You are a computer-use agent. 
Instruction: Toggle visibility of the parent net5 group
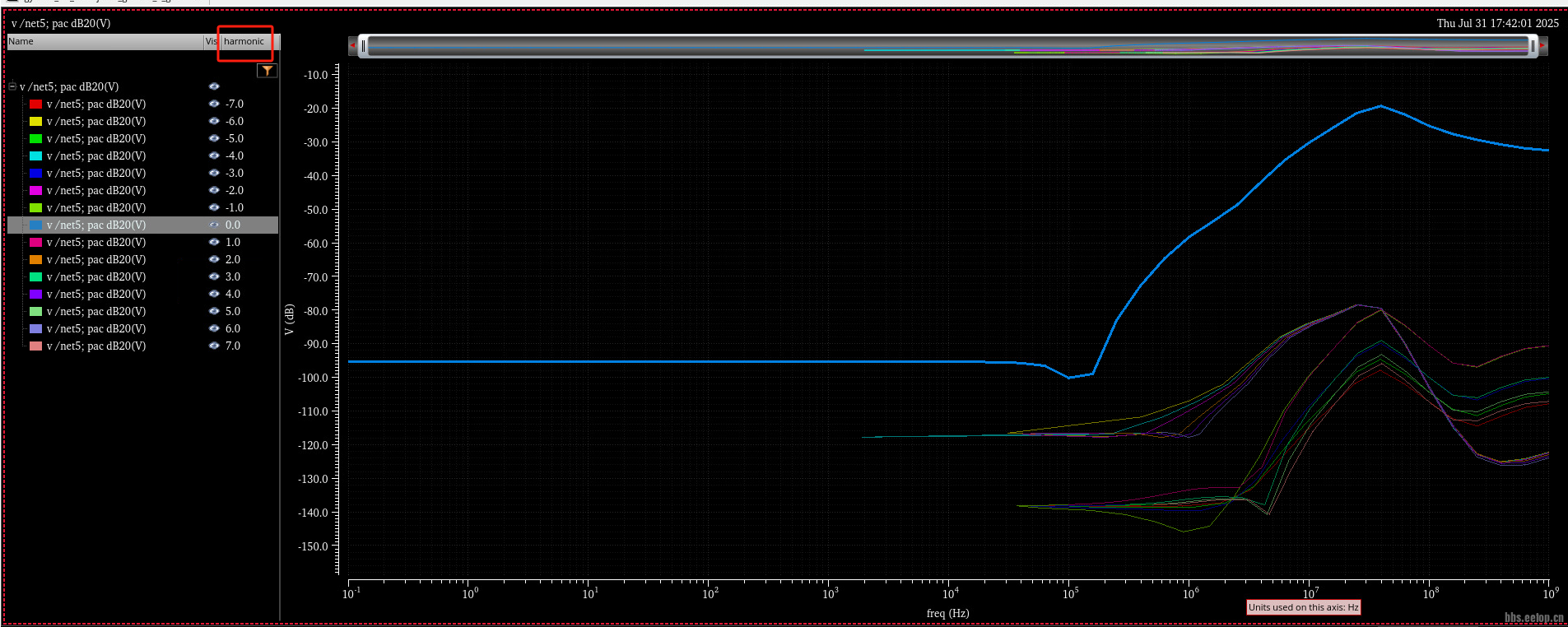[x=214, y=86]
